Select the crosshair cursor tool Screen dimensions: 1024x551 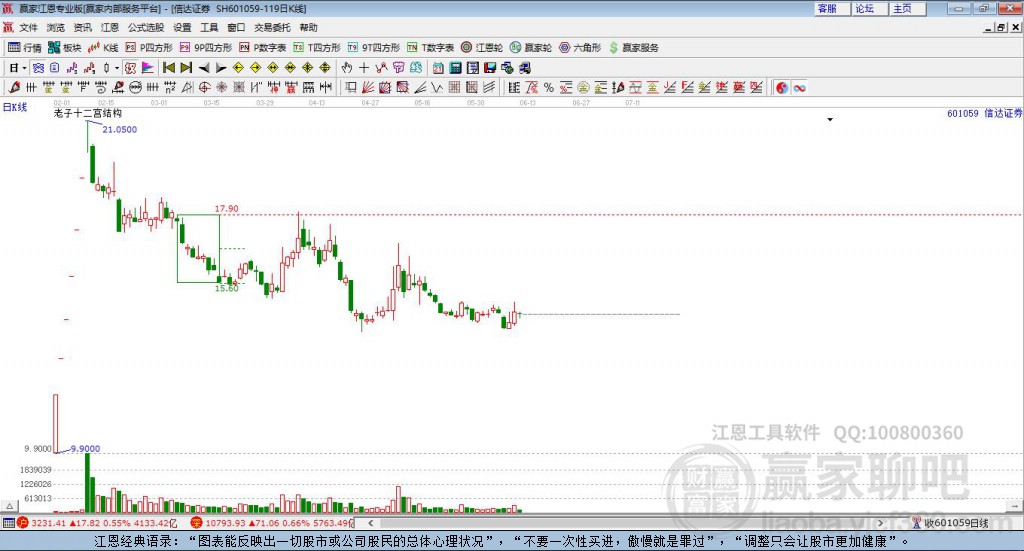[364, 68]
